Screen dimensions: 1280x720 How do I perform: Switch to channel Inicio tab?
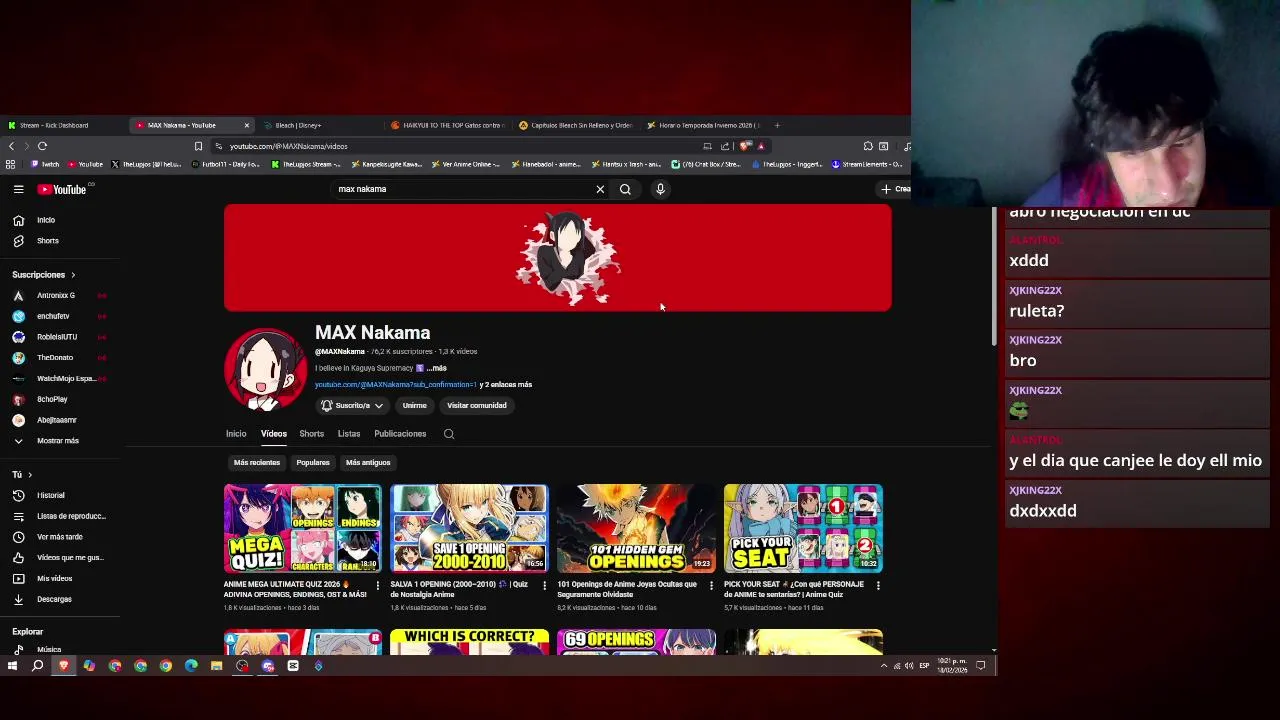point(236,434)
